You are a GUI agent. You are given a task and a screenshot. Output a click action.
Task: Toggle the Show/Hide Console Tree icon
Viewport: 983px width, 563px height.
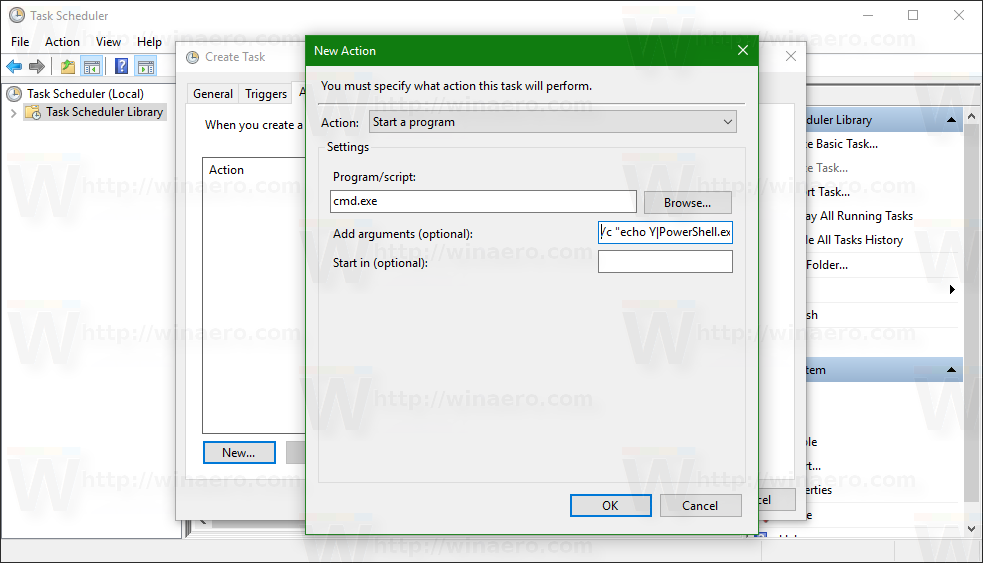click(92, 66)
